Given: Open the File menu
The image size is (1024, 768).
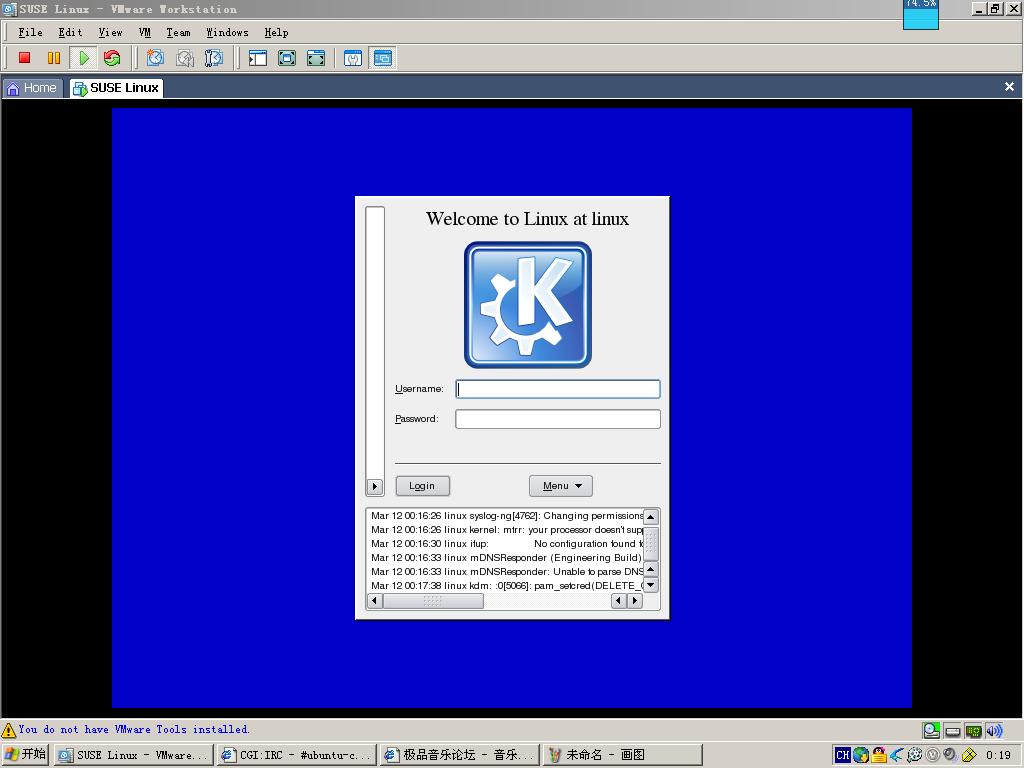Looking at the screenshot, I should click(30, 32).
